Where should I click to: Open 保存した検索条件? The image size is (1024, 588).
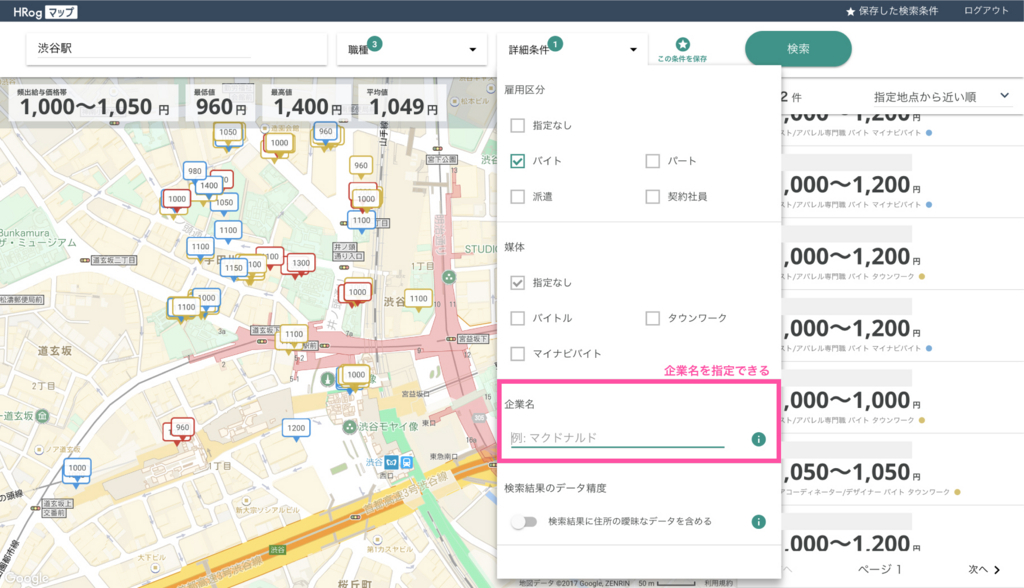(x=892, y=11)
